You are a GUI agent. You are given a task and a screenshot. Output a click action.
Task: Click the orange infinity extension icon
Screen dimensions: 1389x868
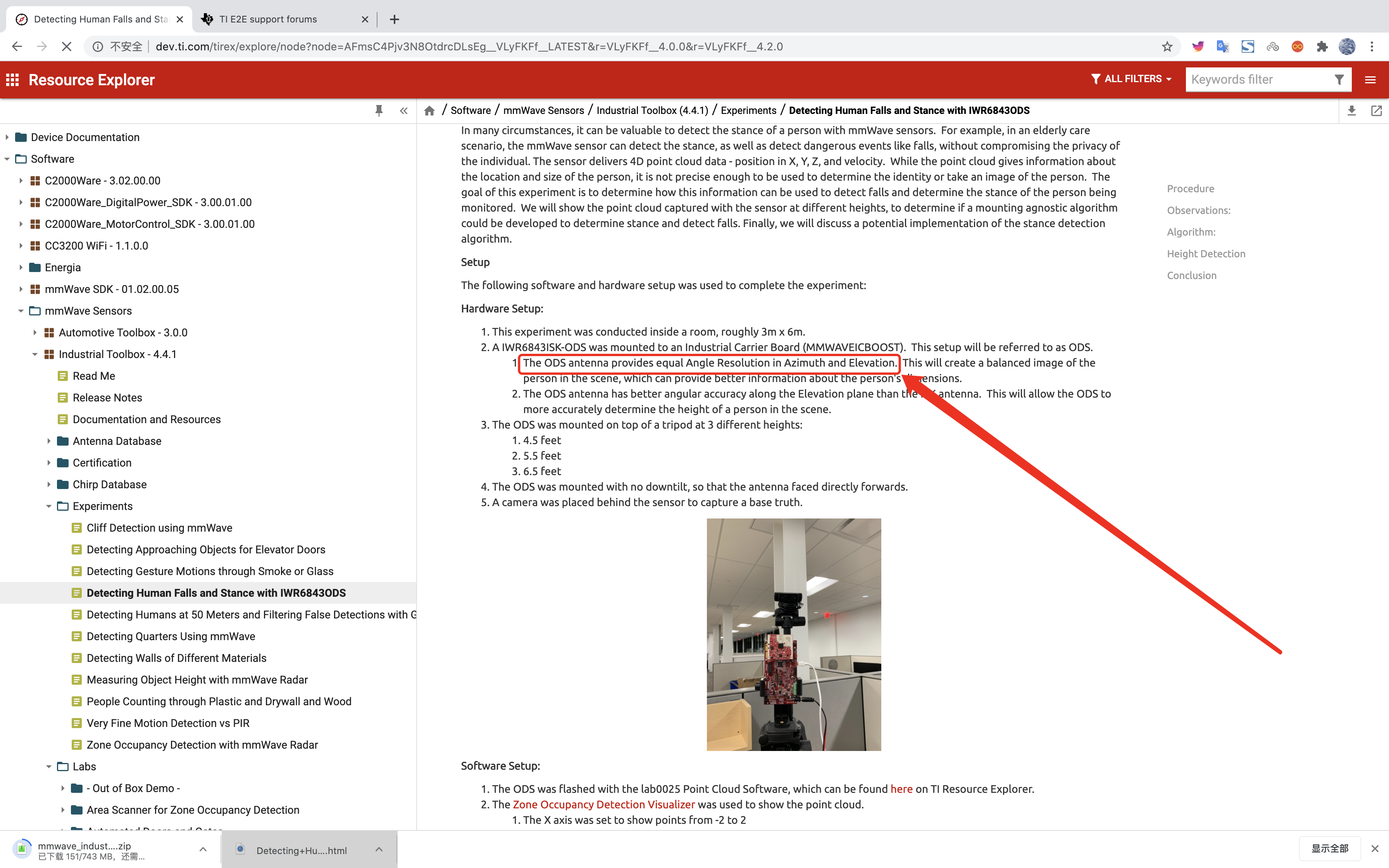1297,46
